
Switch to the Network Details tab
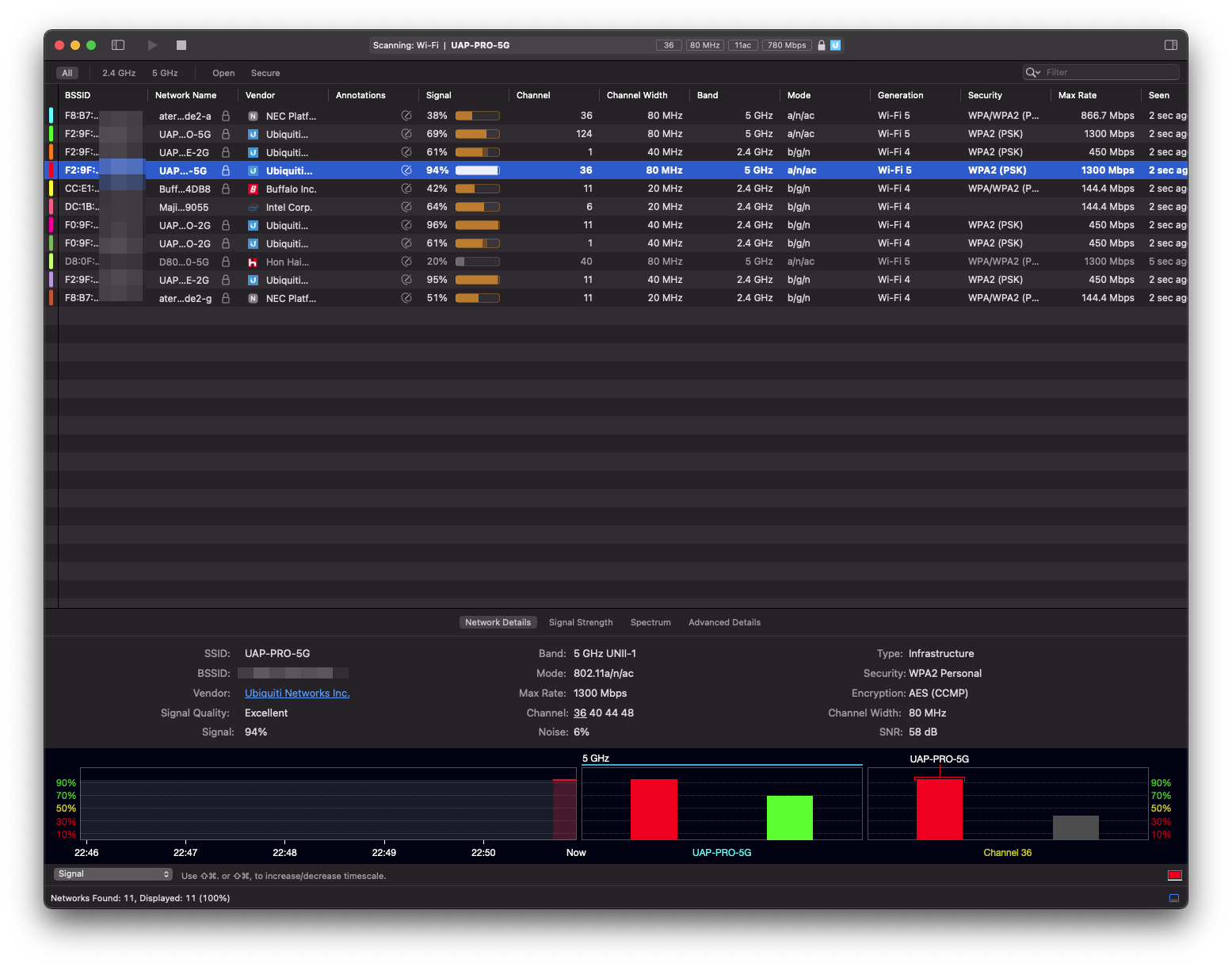[498, 622]
